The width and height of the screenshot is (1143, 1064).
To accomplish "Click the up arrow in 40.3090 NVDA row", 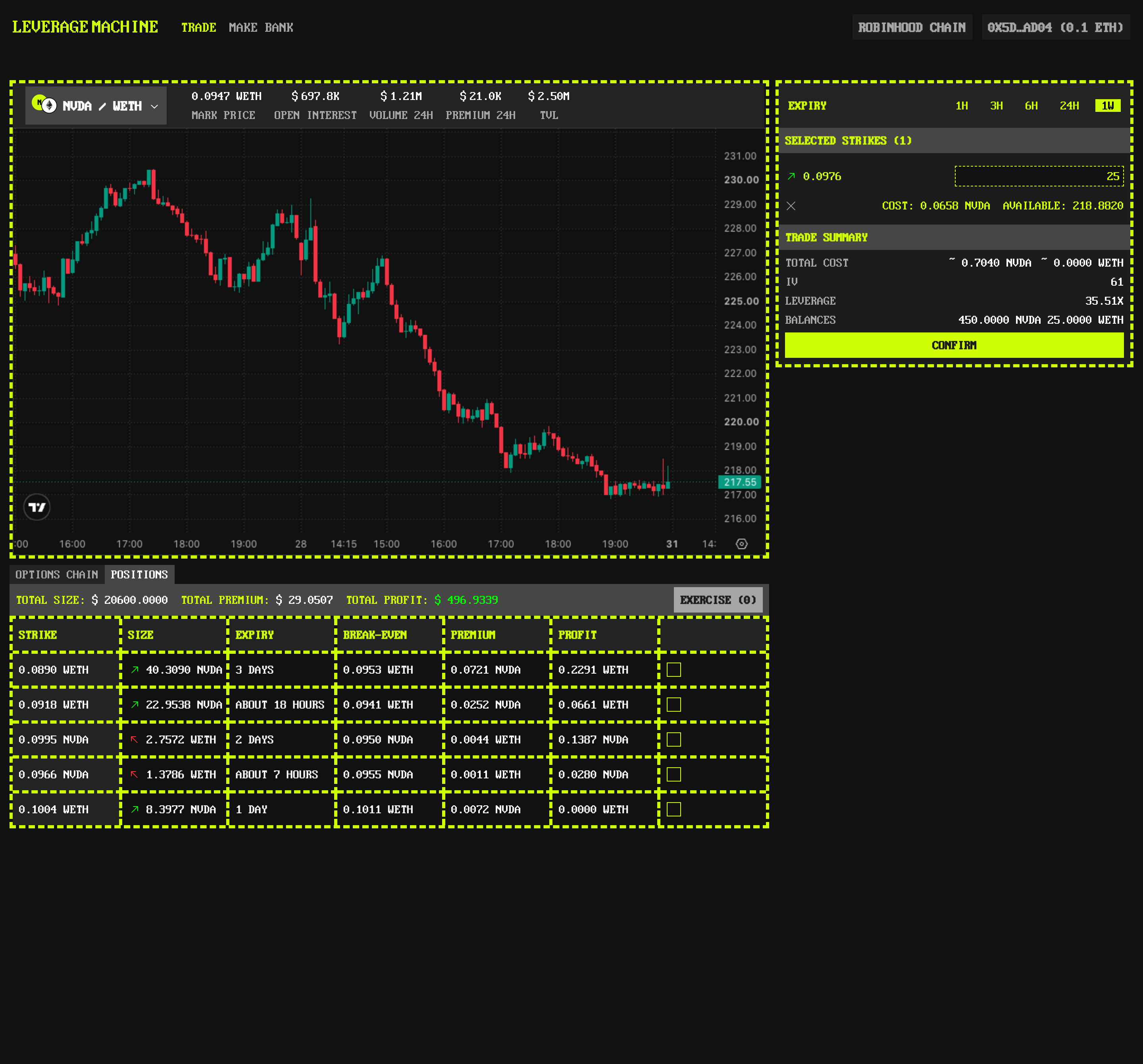I will tap(135, 670).
